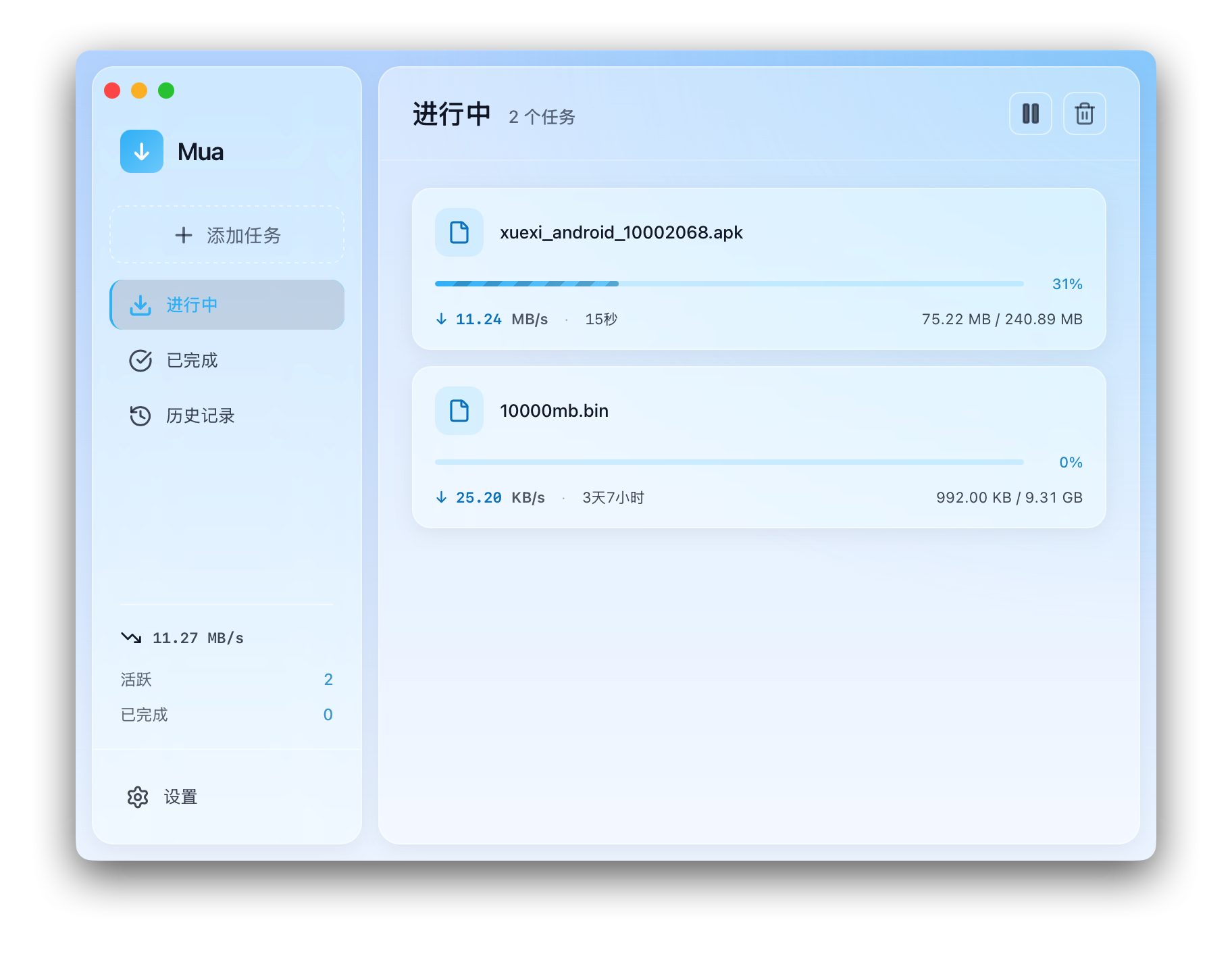Click the checkmark icon beside 已完成
This screenshot has width=1232, height=962.
pyautogui.click(x=140, y=361)
